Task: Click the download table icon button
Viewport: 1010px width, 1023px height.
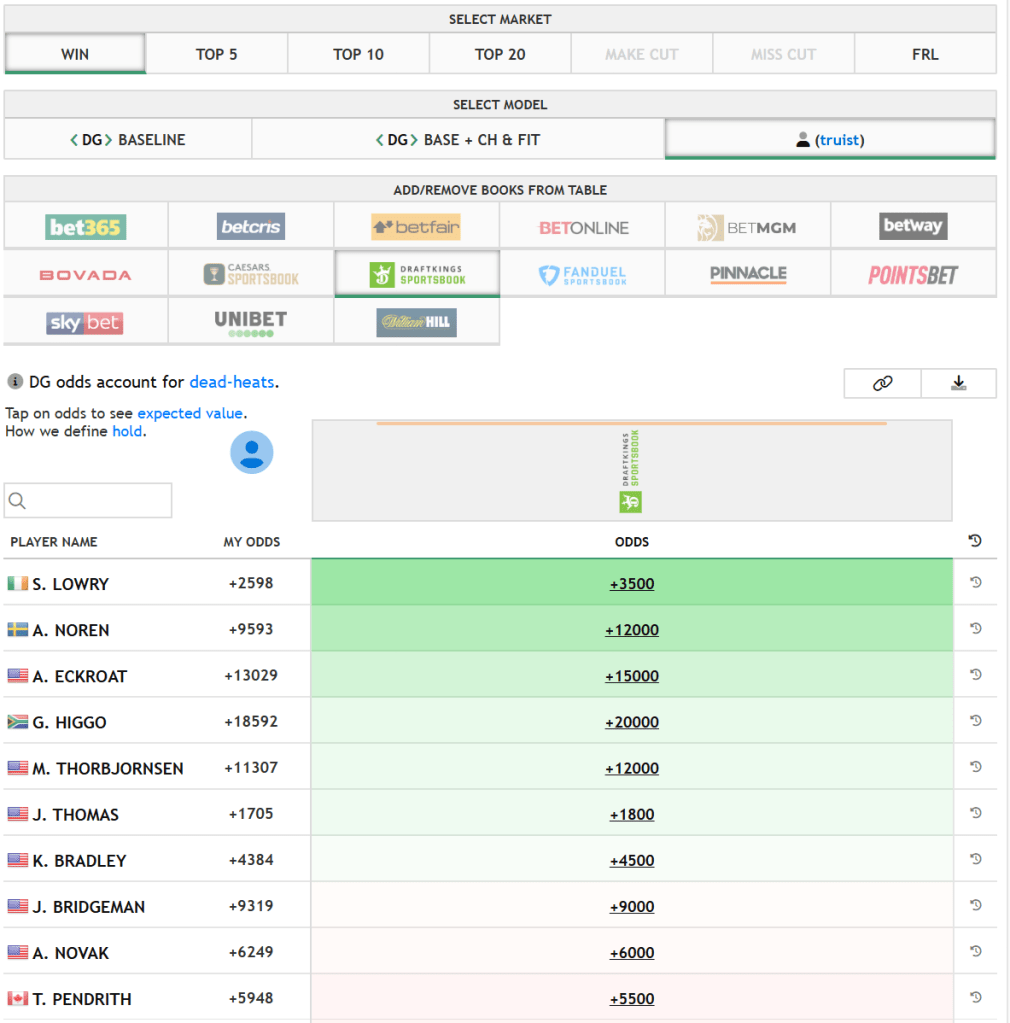Action: (958, 383)
